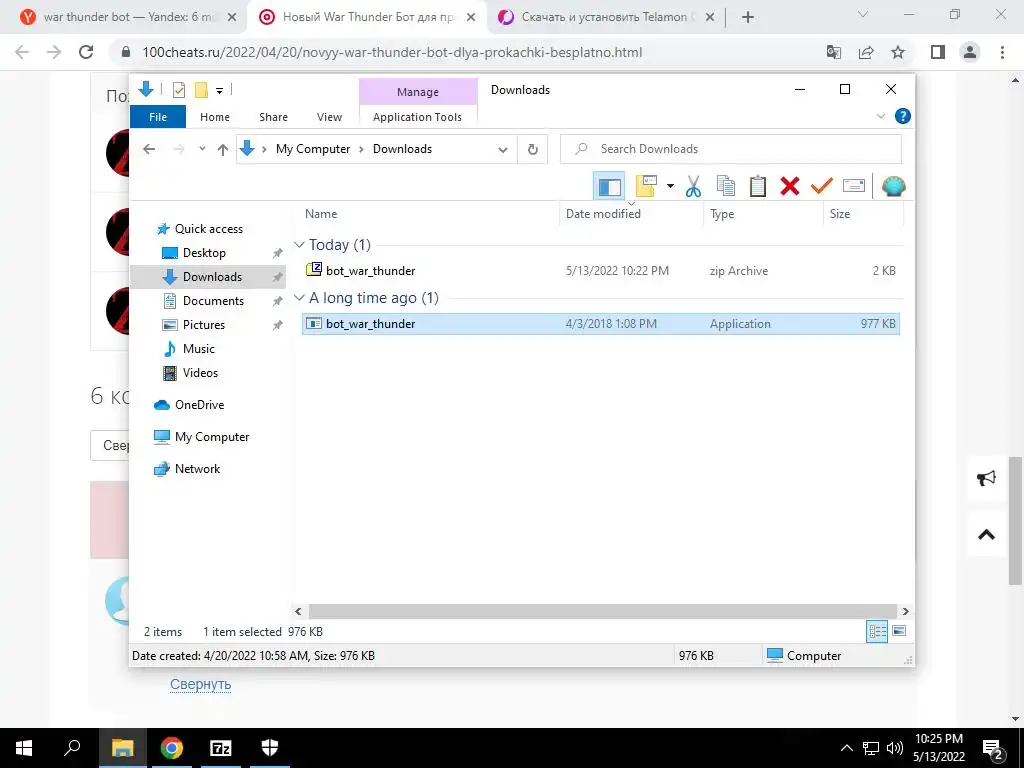The height and width of the screenshot is (768, 1024).
Task: Click the Copy icon in the Explorer toolbar
Action: click(726, 187)
